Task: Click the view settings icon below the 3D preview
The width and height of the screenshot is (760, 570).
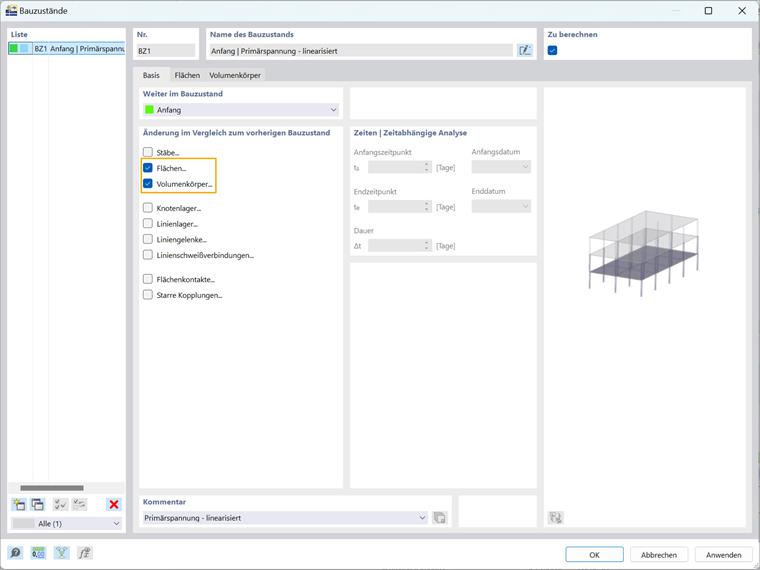Action: 555,518
